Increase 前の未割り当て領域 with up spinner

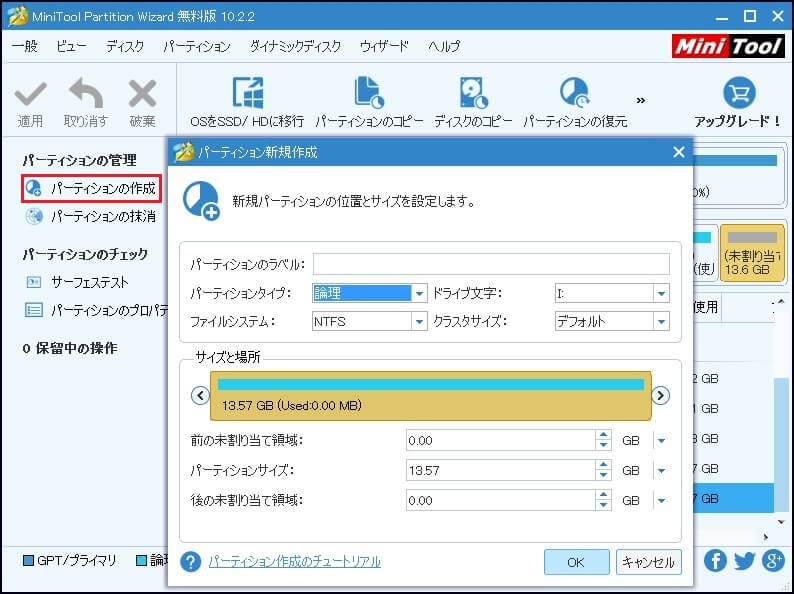pos(603,435)
